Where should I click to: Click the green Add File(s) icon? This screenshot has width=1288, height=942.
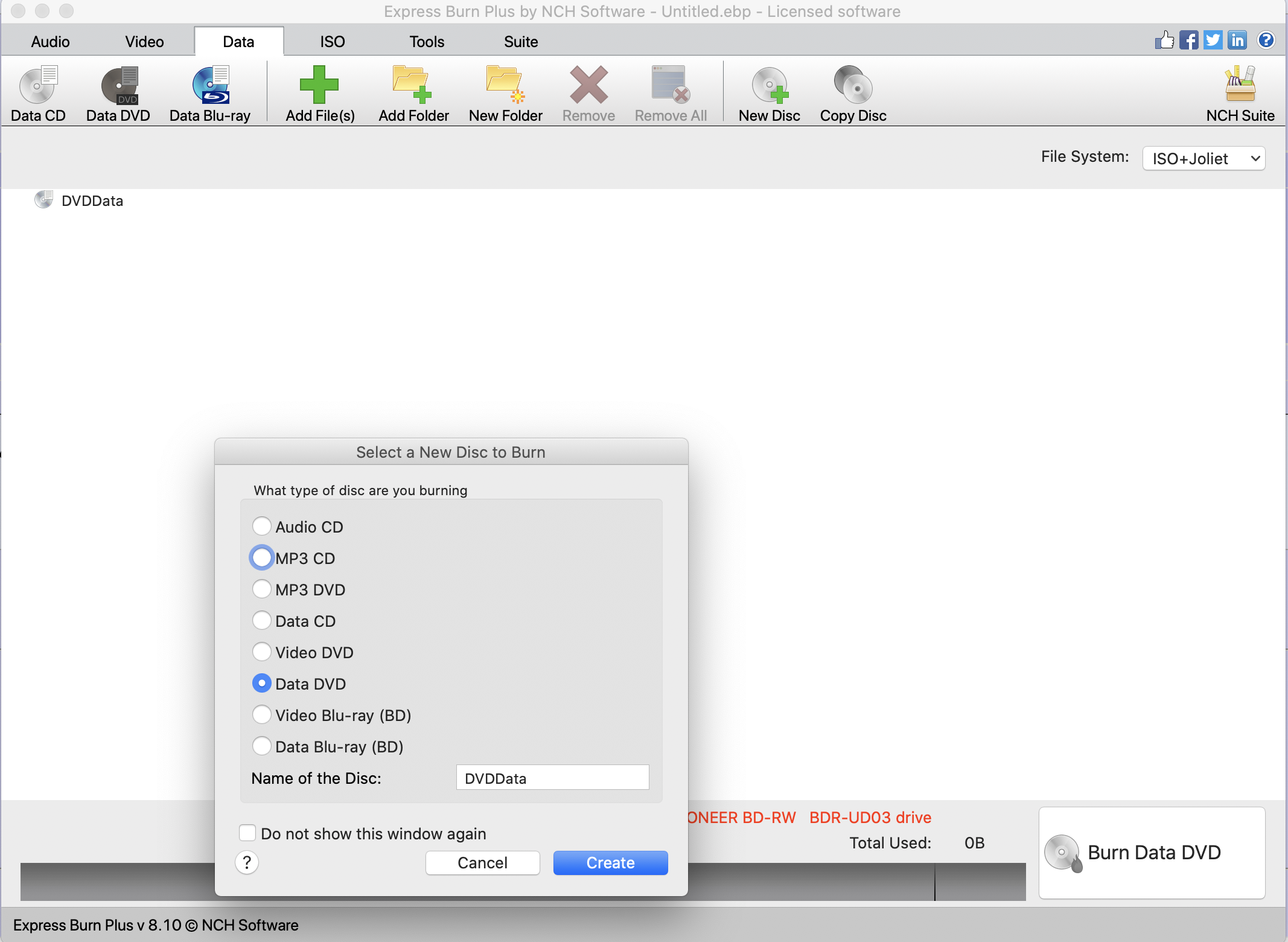(320, 94)
